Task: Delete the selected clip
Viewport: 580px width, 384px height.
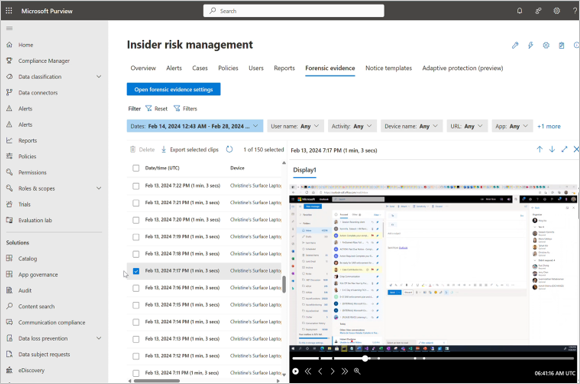Action: coord(142,149)
